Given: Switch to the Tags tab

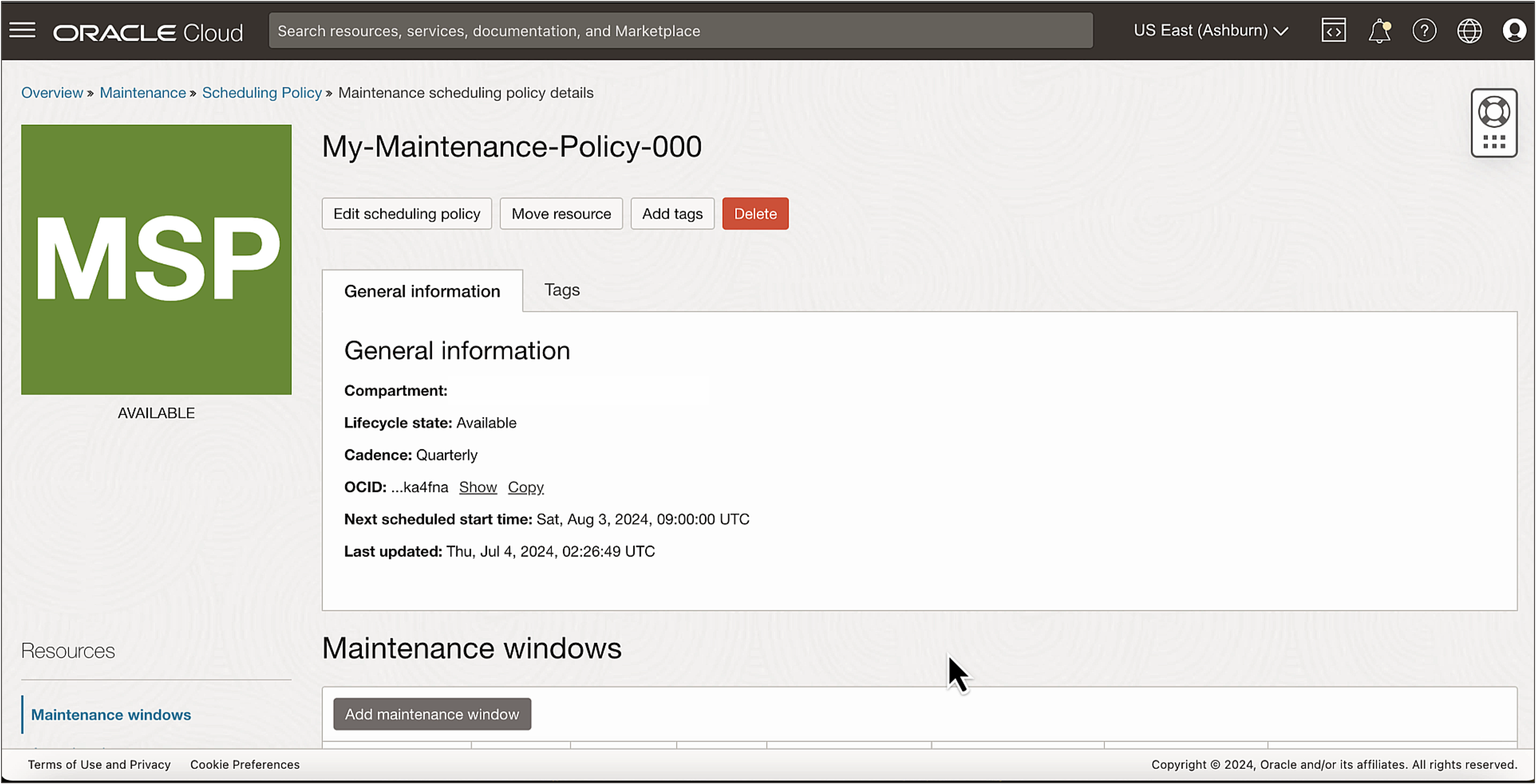Looking at the screenshot, I should [561, 290].
